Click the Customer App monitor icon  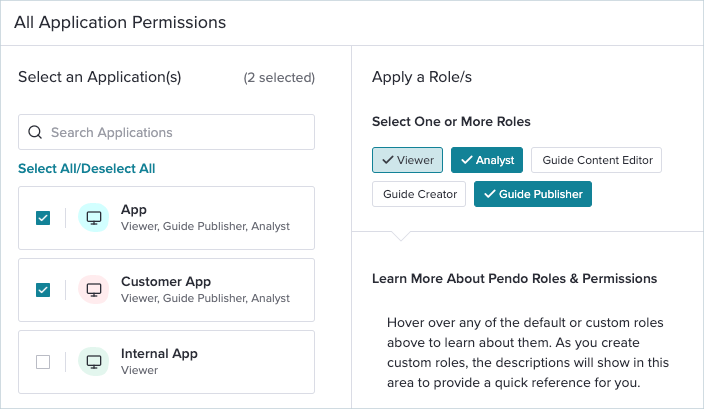94,290
